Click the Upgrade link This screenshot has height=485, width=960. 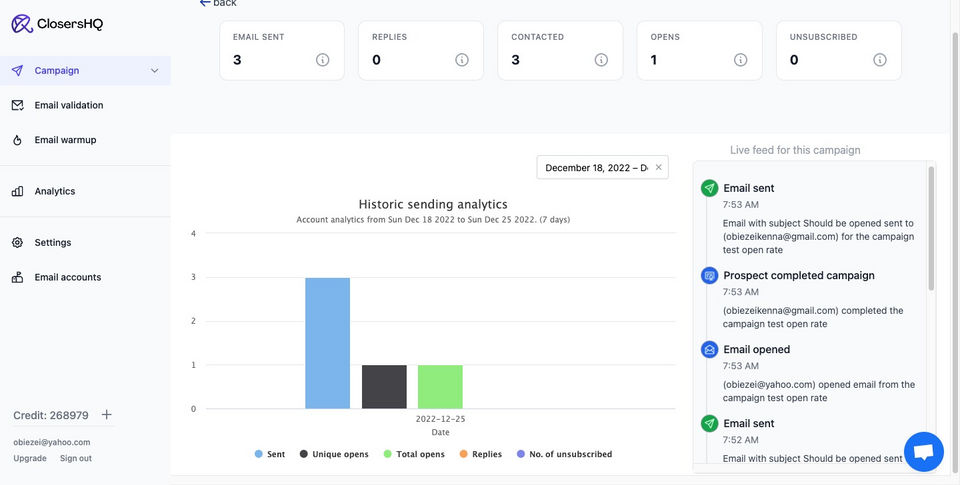(x=30, y=458)
